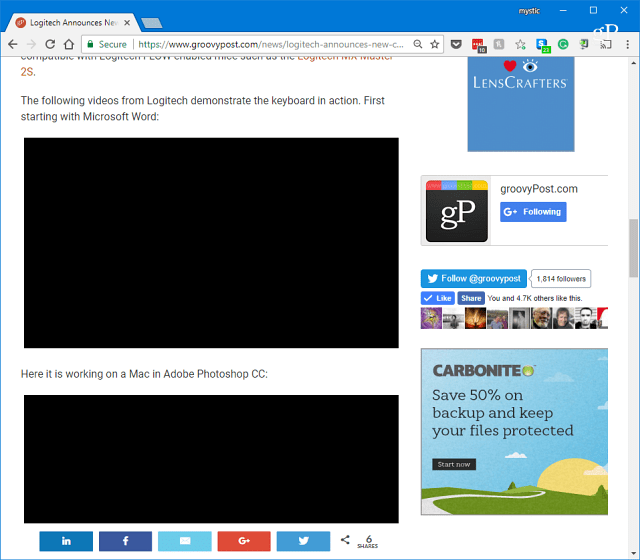Image resolution: width=640 pixels, height=560 pixels.
Task: Open the browser home page
Action: [69, 44]
